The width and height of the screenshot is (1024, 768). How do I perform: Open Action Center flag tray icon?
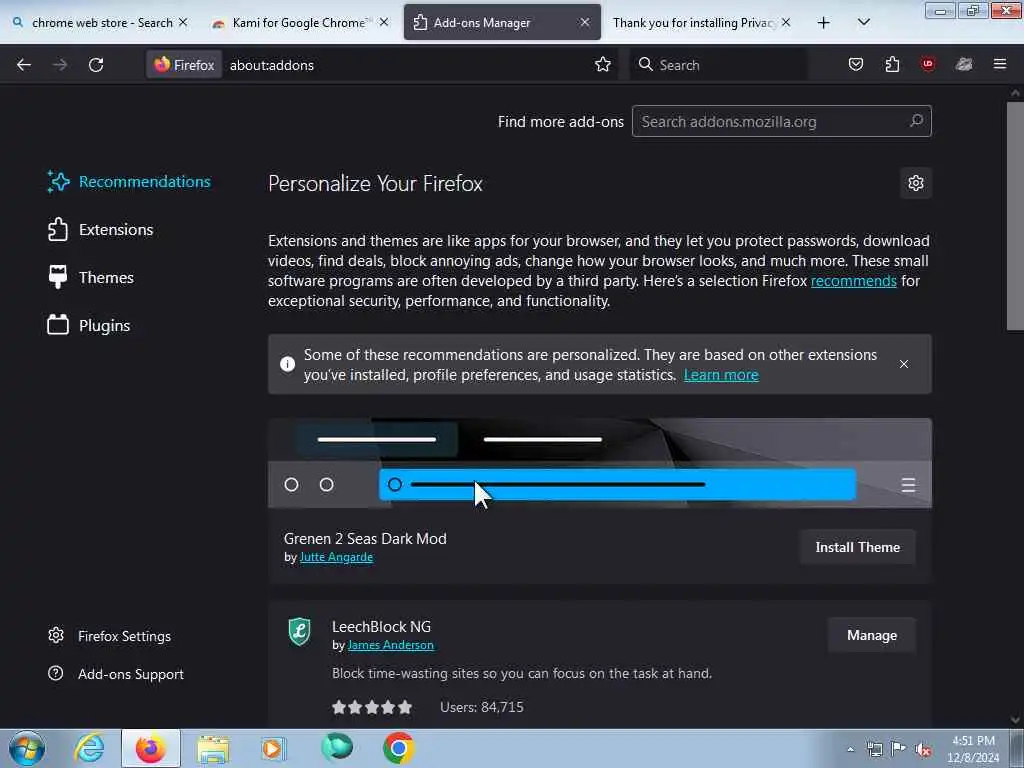899,749
